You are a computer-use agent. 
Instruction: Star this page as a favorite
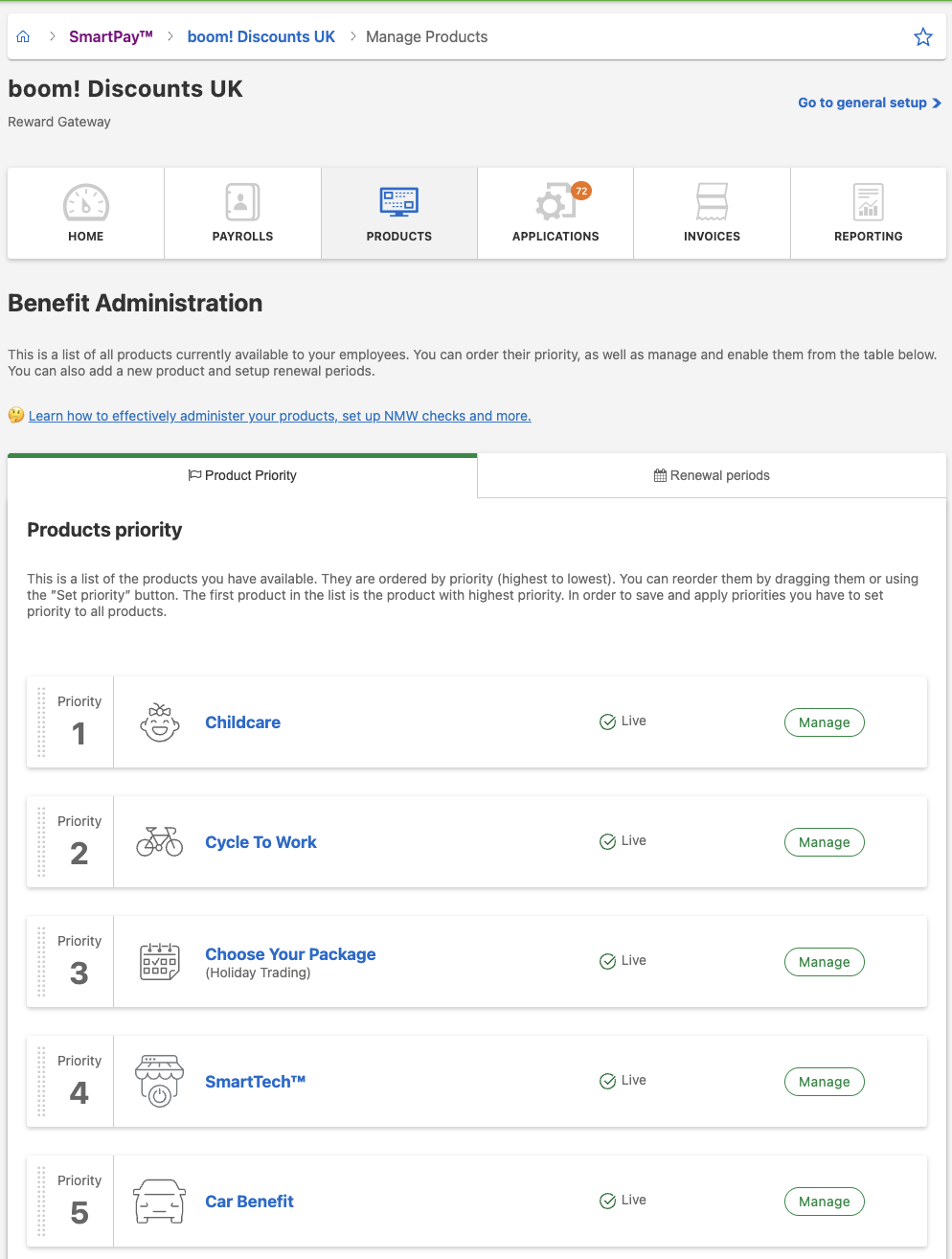pos(922,36)
